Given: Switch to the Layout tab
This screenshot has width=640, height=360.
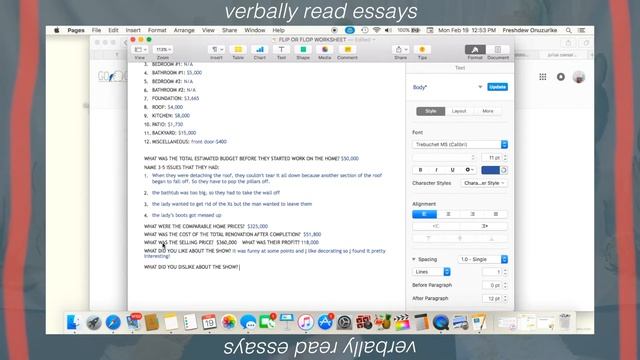Looking at the screenshot, I should click(459, 111).
